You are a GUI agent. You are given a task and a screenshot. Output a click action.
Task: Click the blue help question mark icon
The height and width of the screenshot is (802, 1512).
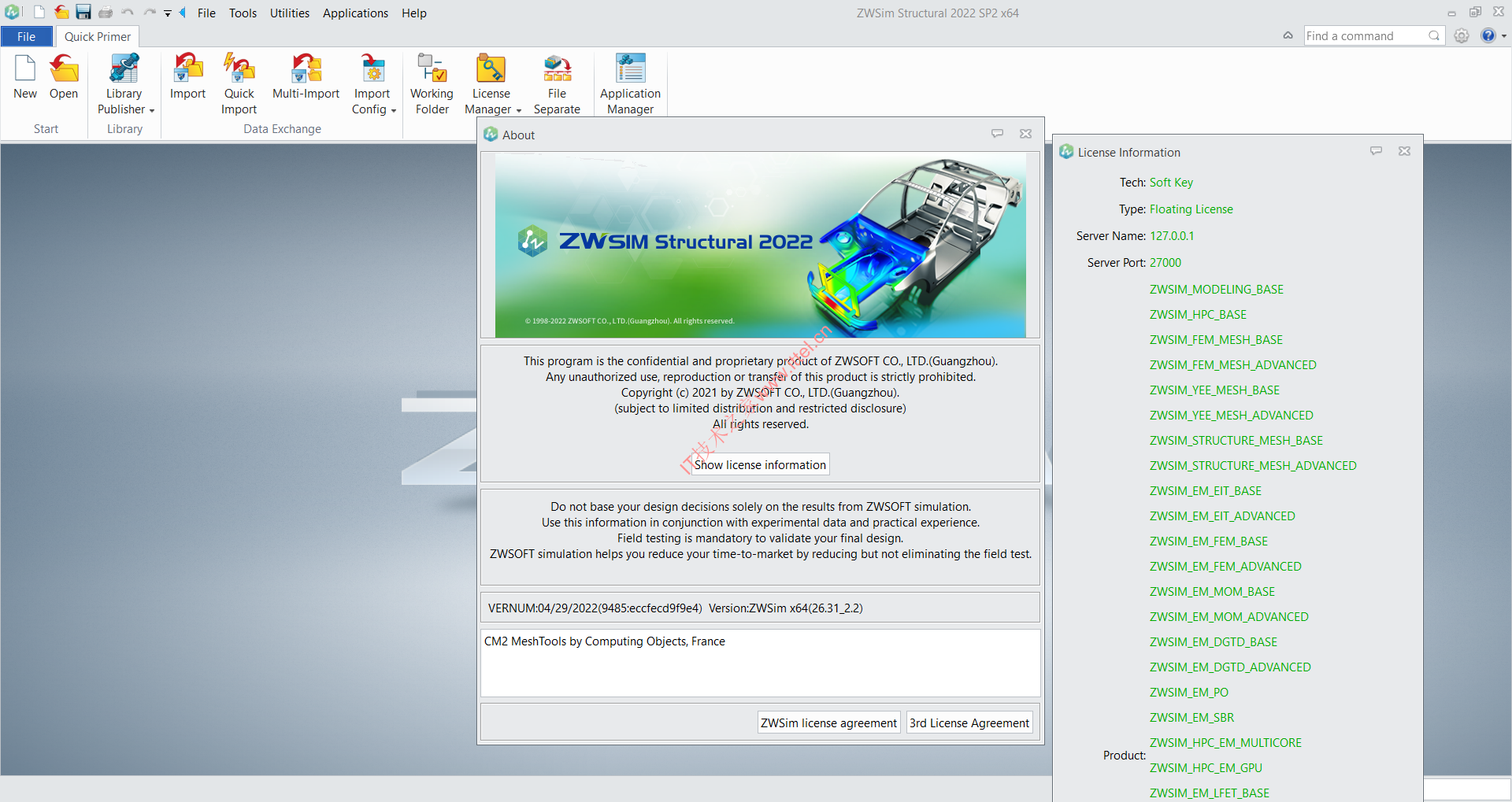[1488, 35]
